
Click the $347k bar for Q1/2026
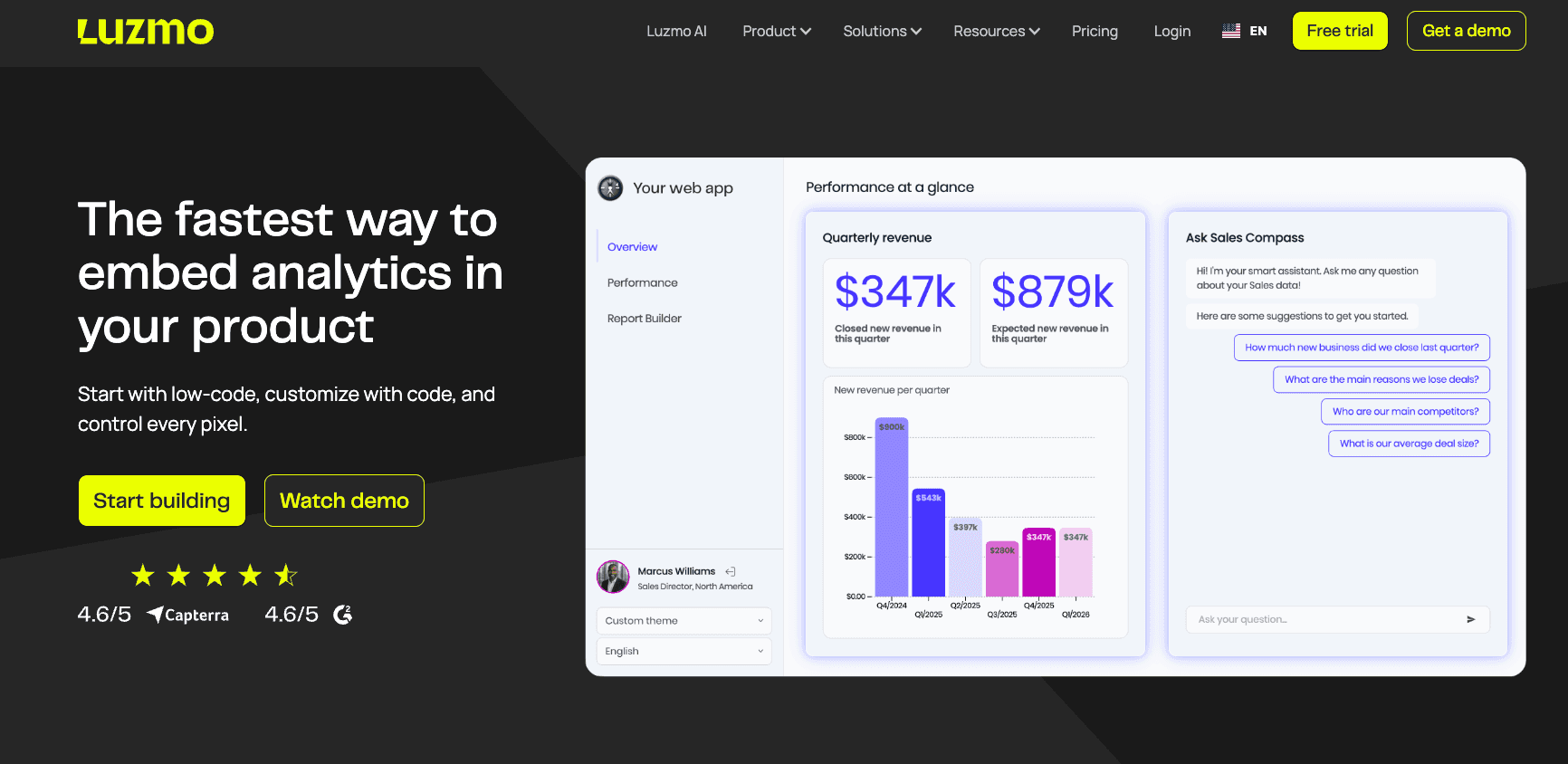(x=1076, y=562)
